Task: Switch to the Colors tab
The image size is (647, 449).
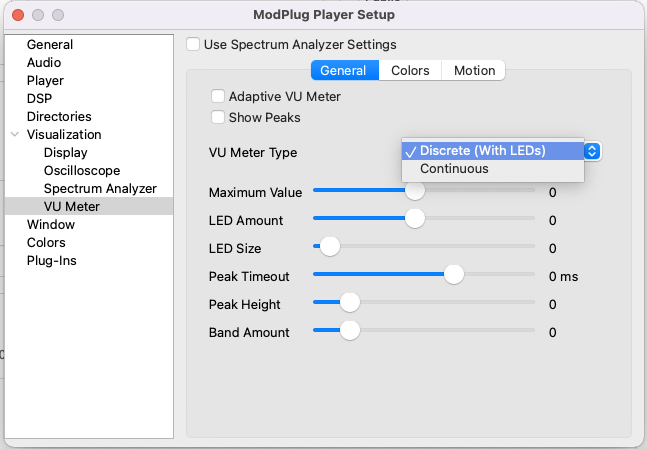Action: tap(410, 71)
